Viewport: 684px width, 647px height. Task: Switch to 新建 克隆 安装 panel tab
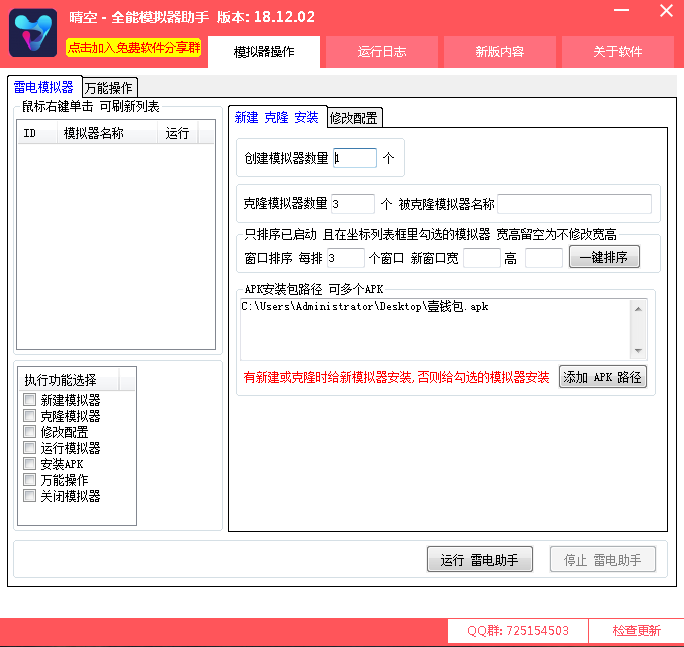pos(277,117)
